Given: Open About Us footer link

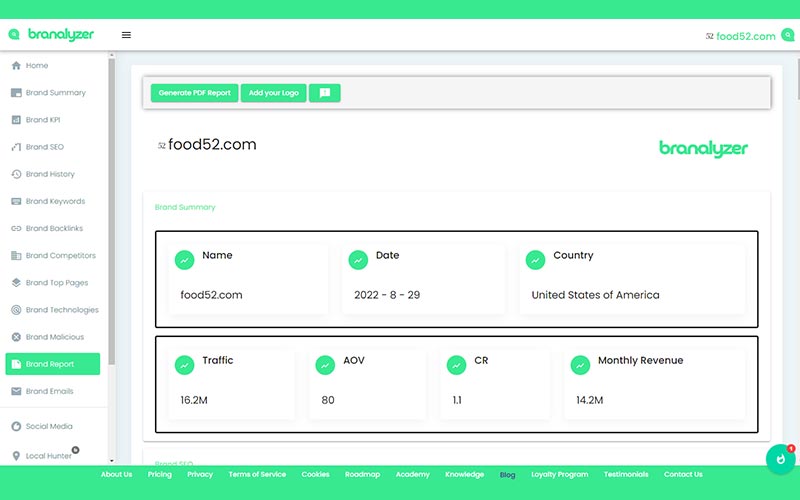Looking at the screenshot, I should pyautogui.click(x=116, y=474).
